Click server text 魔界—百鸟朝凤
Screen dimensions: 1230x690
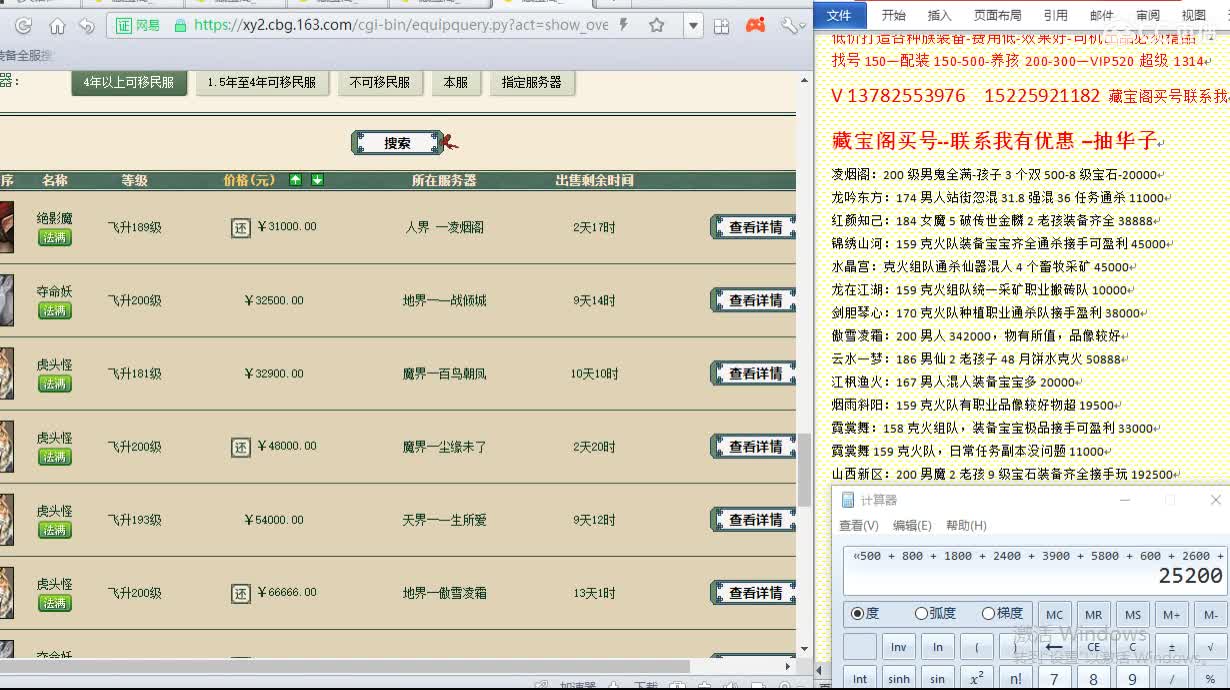point(444,374)
